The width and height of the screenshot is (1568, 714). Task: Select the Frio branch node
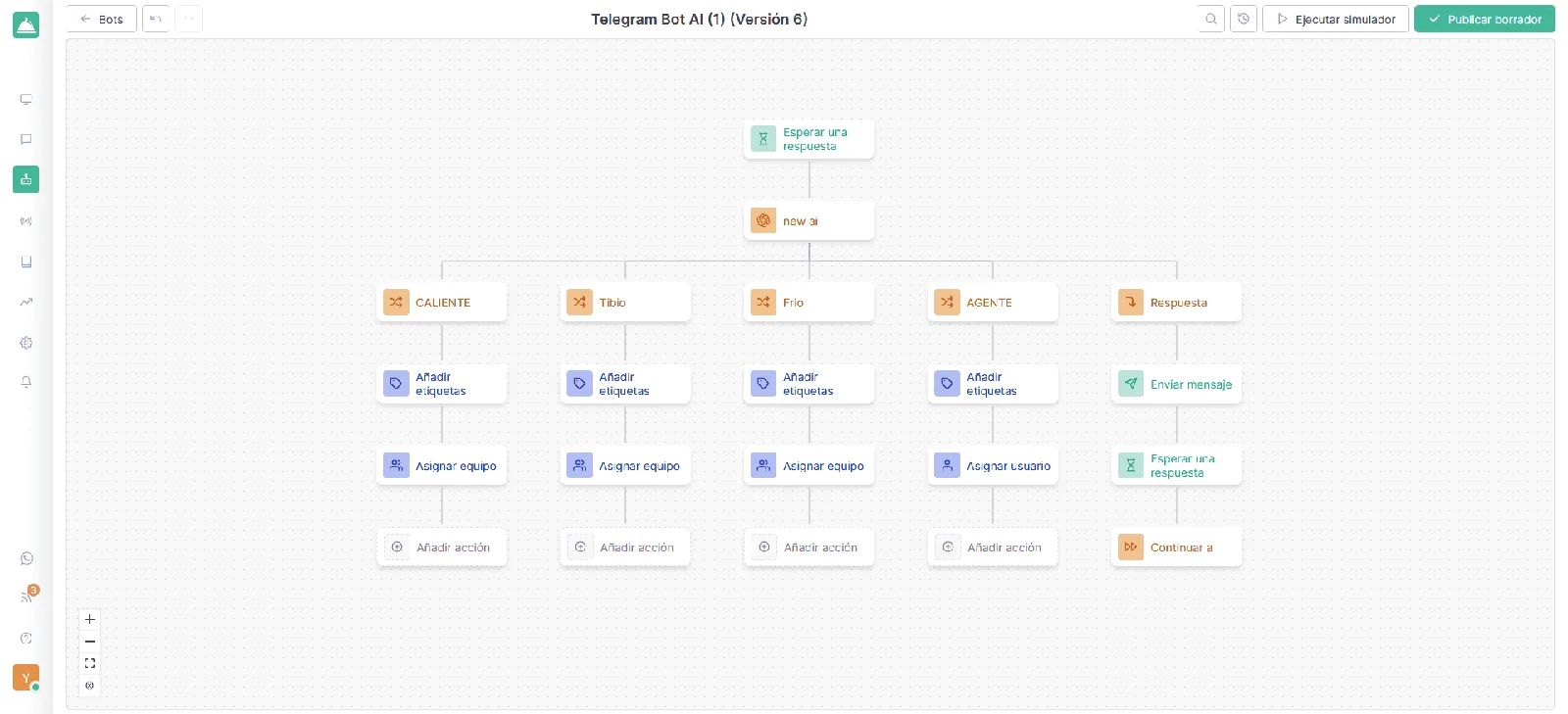pos(809,303)
